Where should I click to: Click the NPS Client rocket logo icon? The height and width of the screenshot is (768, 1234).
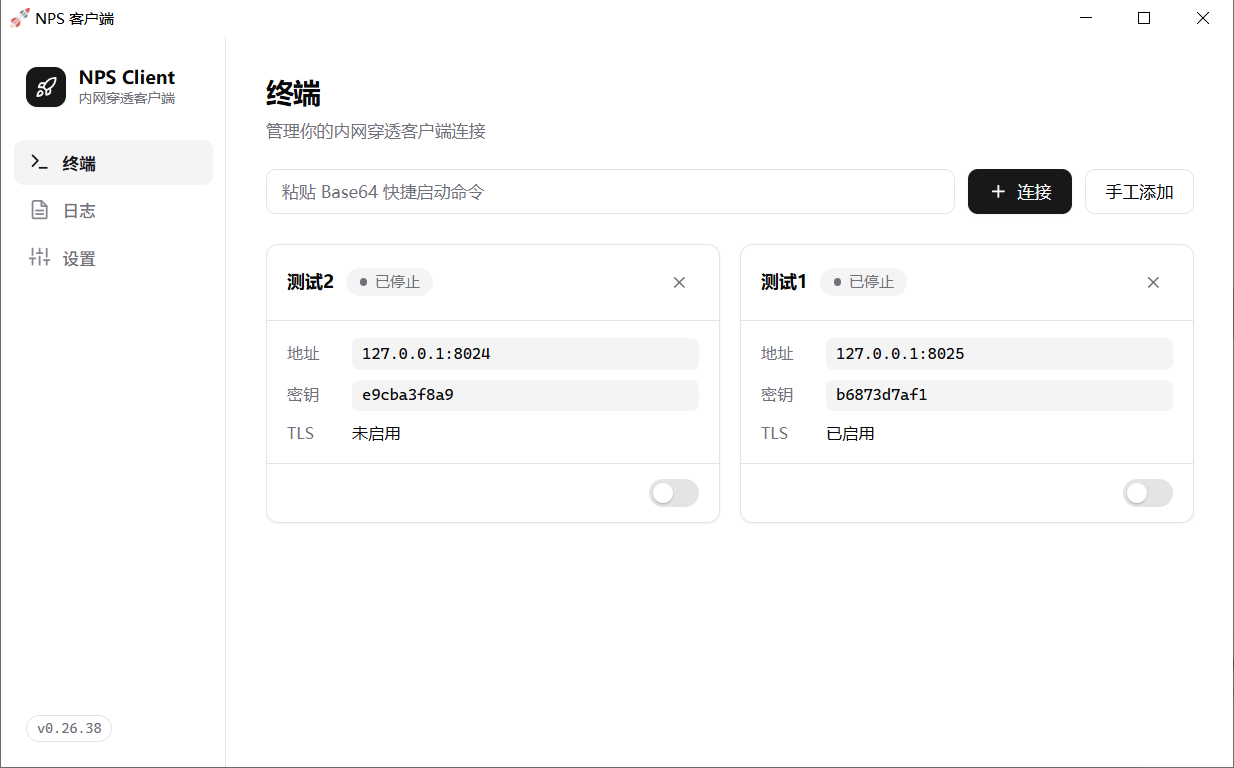[46, 87]
